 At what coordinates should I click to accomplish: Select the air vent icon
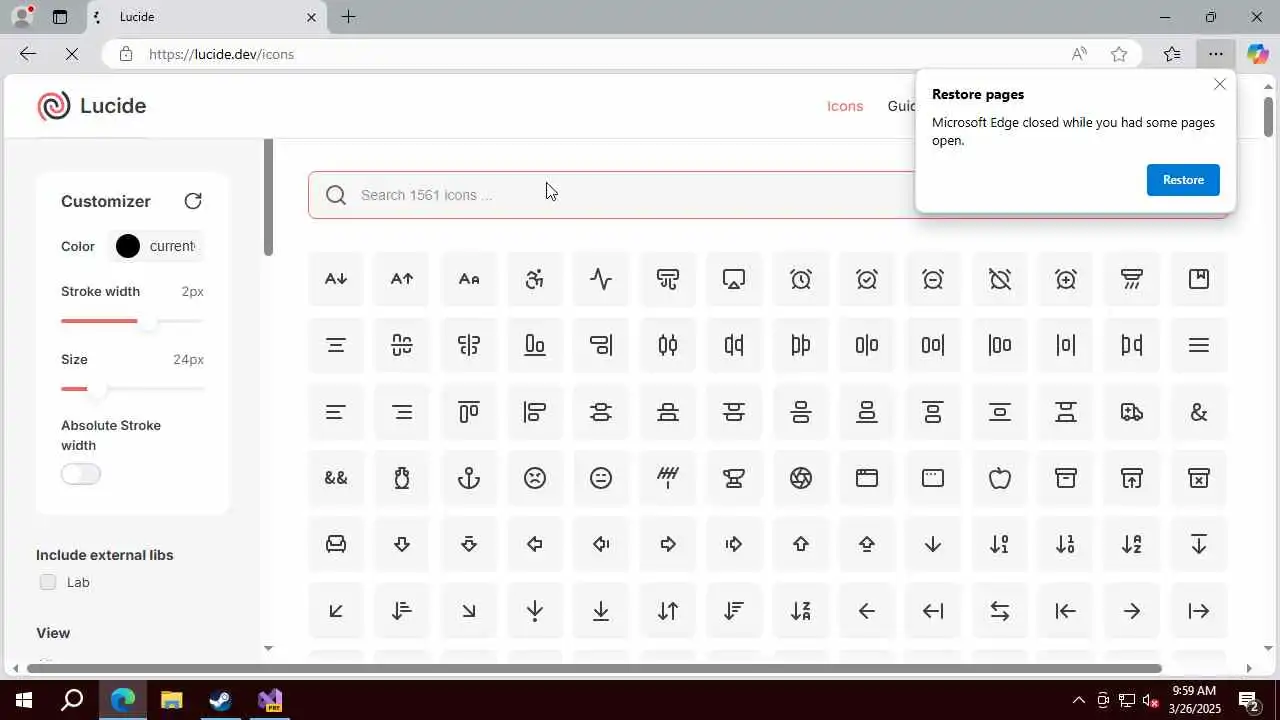[x=668, y=279]
